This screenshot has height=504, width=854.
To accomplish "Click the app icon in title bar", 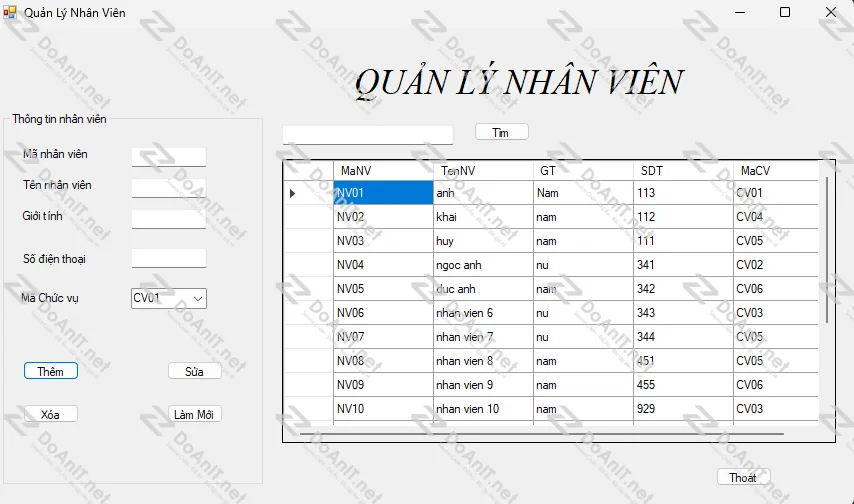I will (10, 12).
